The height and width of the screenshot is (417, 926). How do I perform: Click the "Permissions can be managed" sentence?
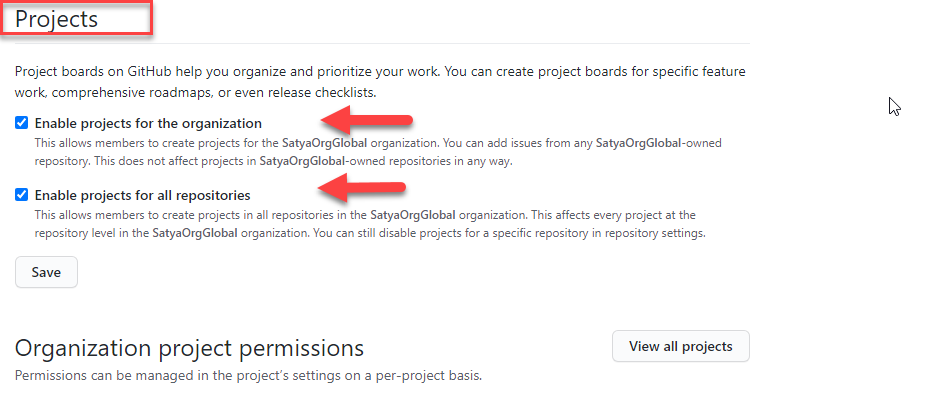click(x=100, y=376)
